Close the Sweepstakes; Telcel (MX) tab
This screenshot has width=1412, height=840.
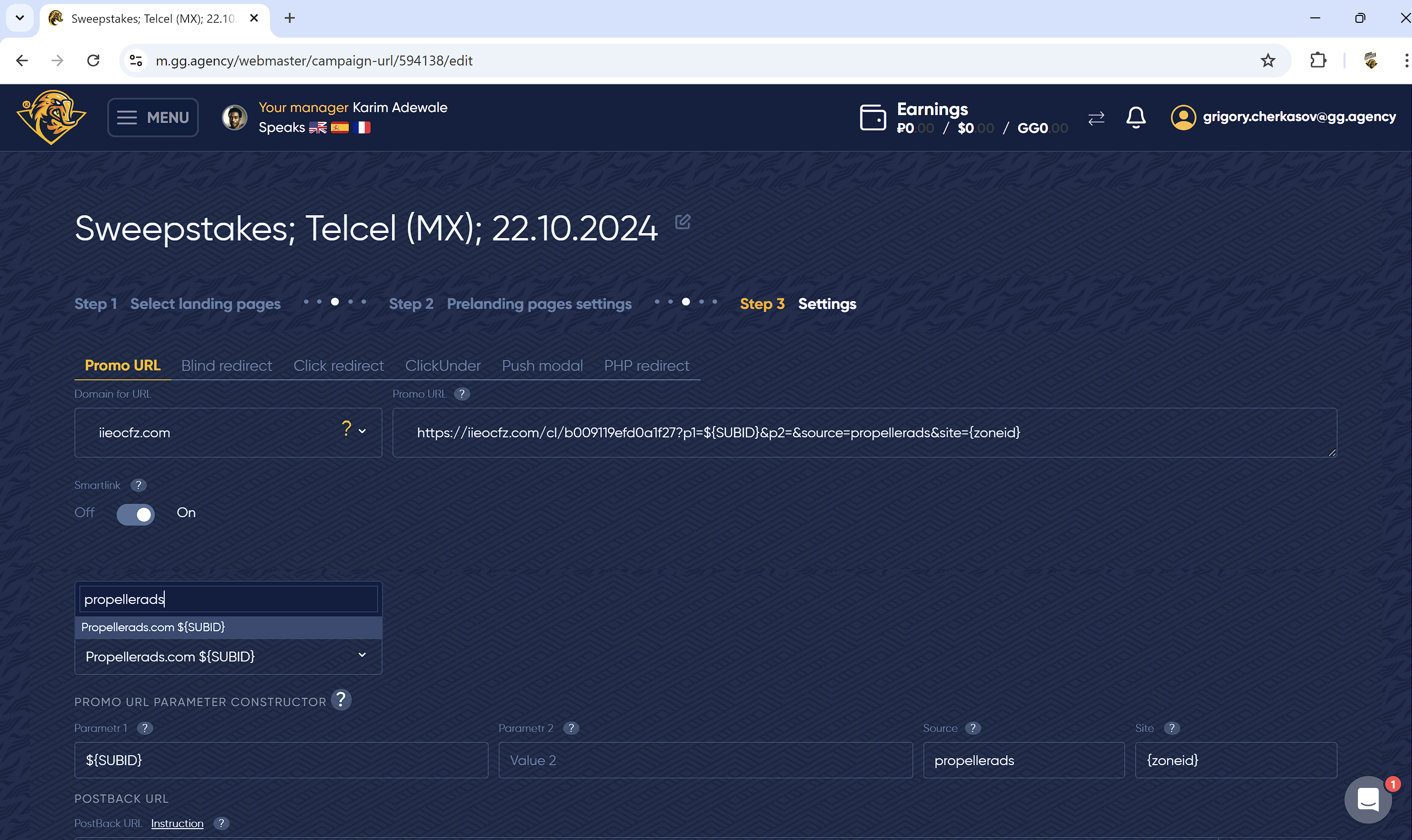pos(254,18)
